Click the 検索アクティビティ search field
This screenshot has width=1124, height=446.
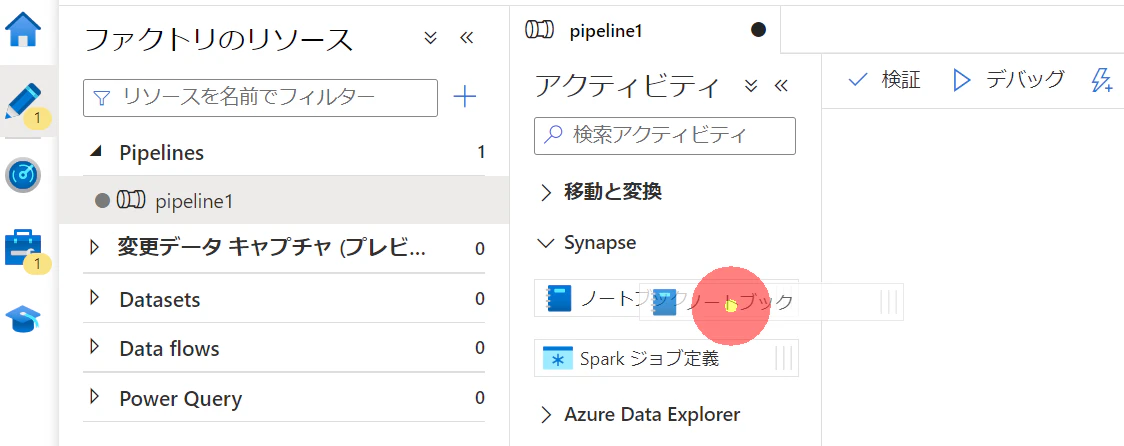665,136
